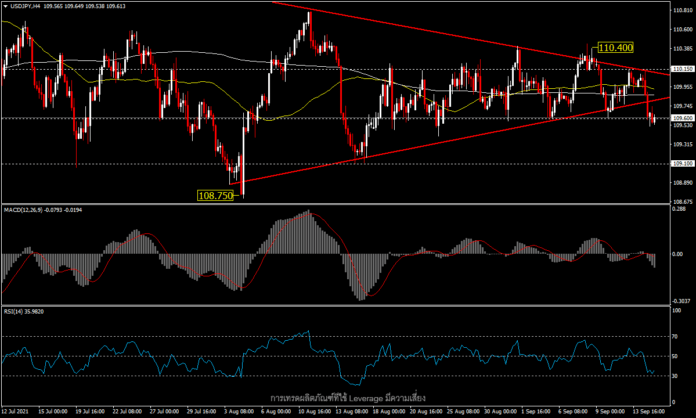Click the 25 Aug 08:00 time axis label
Screen dimensions: 696x418
(x=465, y=412)
